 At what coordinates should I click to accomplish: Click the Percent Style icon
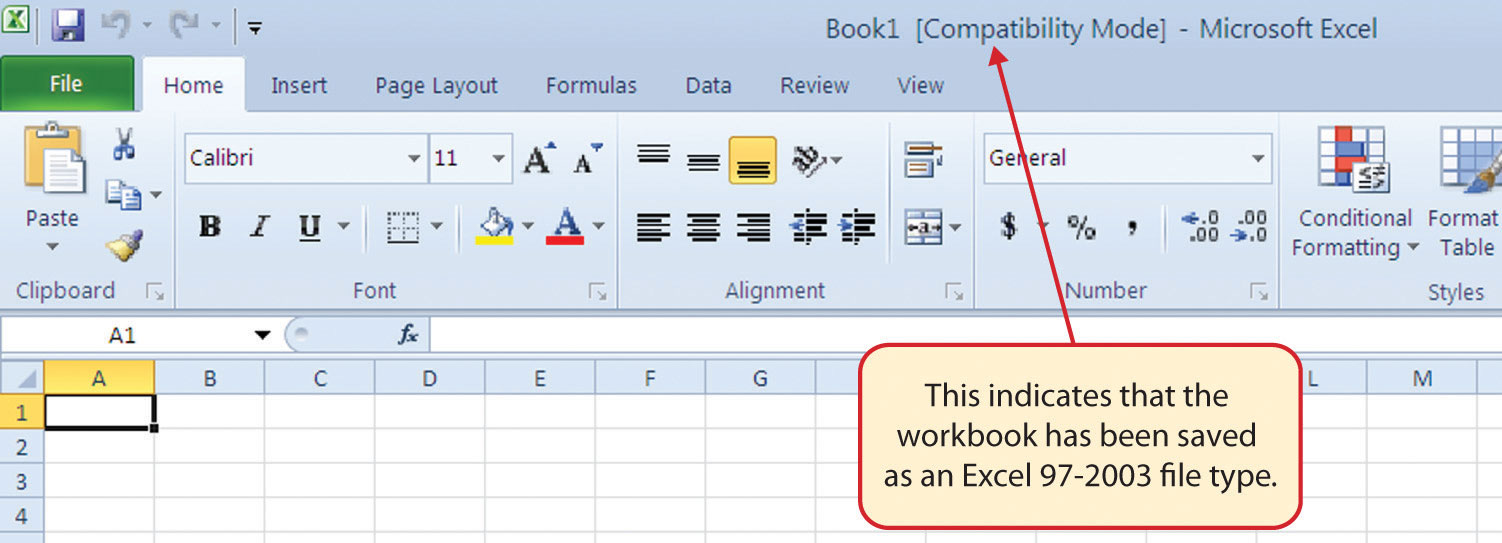click(x=1081, y=227)
